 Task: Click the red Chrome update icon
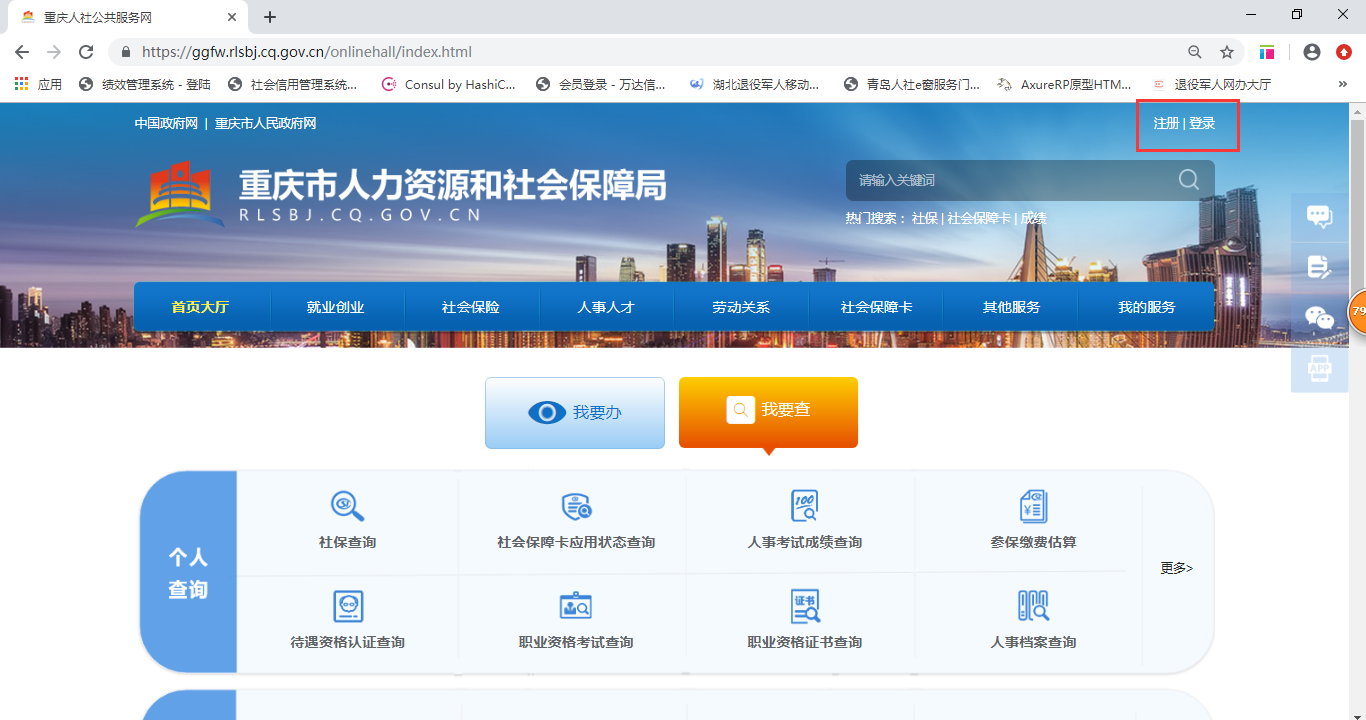(x=1344, y=52)
